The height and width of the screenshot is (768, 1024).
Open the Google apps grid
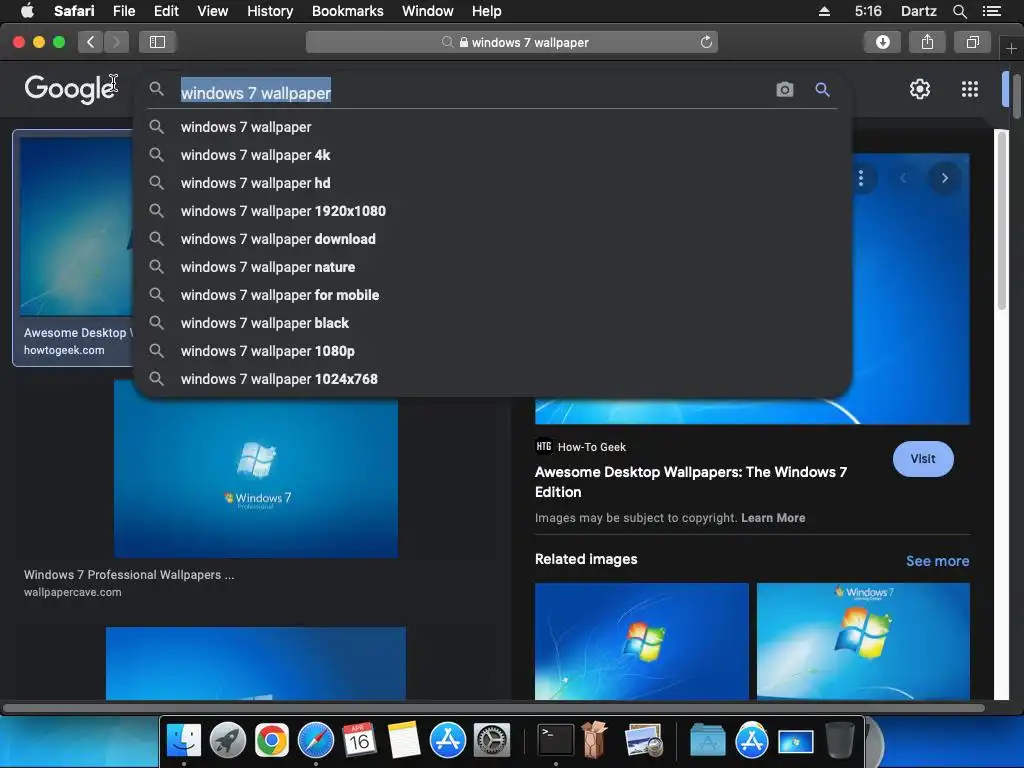(x=970, y=89)
